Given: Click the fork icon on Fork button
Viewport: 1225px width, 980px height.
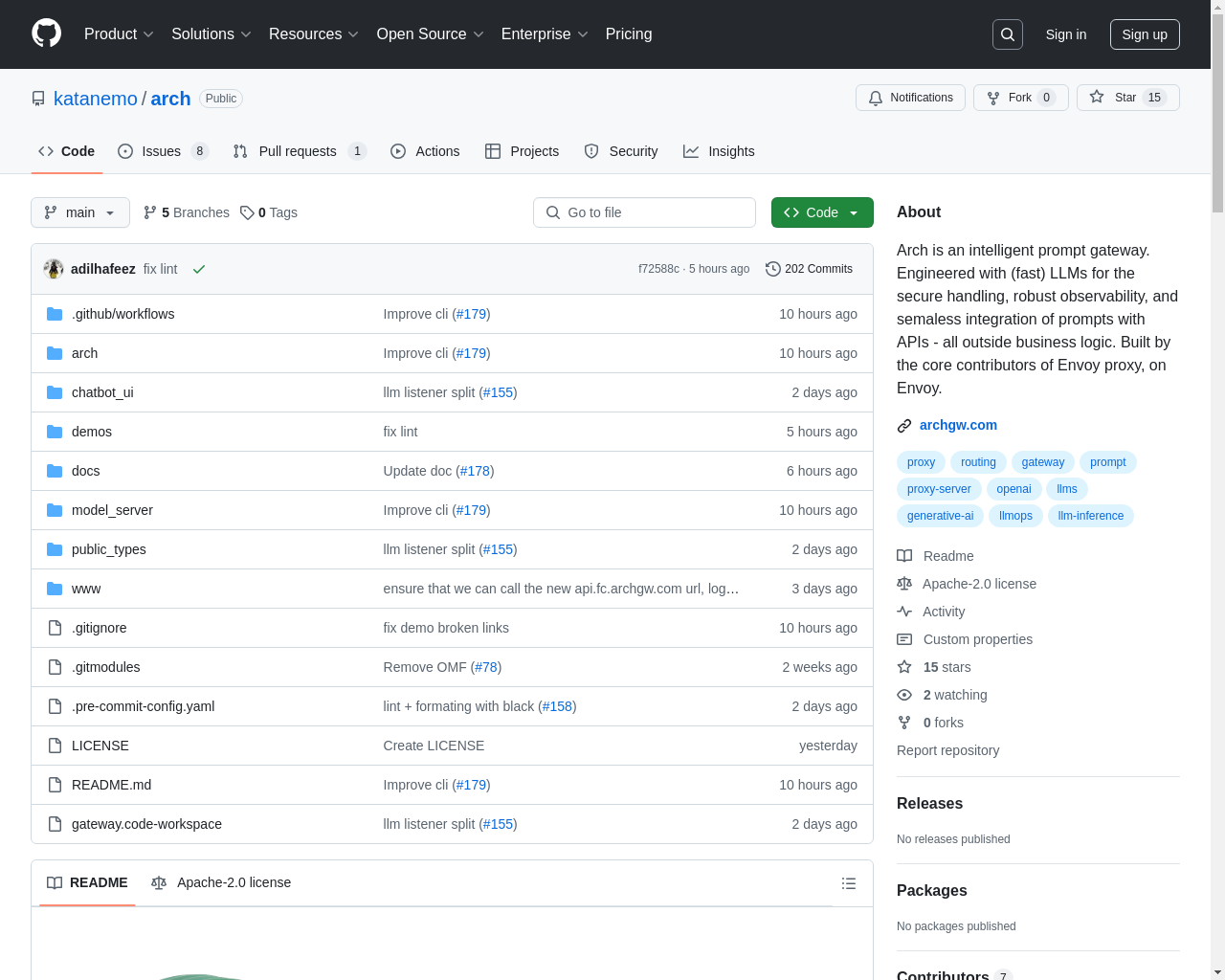Looking at the screenshot, I should pos(993,98).
